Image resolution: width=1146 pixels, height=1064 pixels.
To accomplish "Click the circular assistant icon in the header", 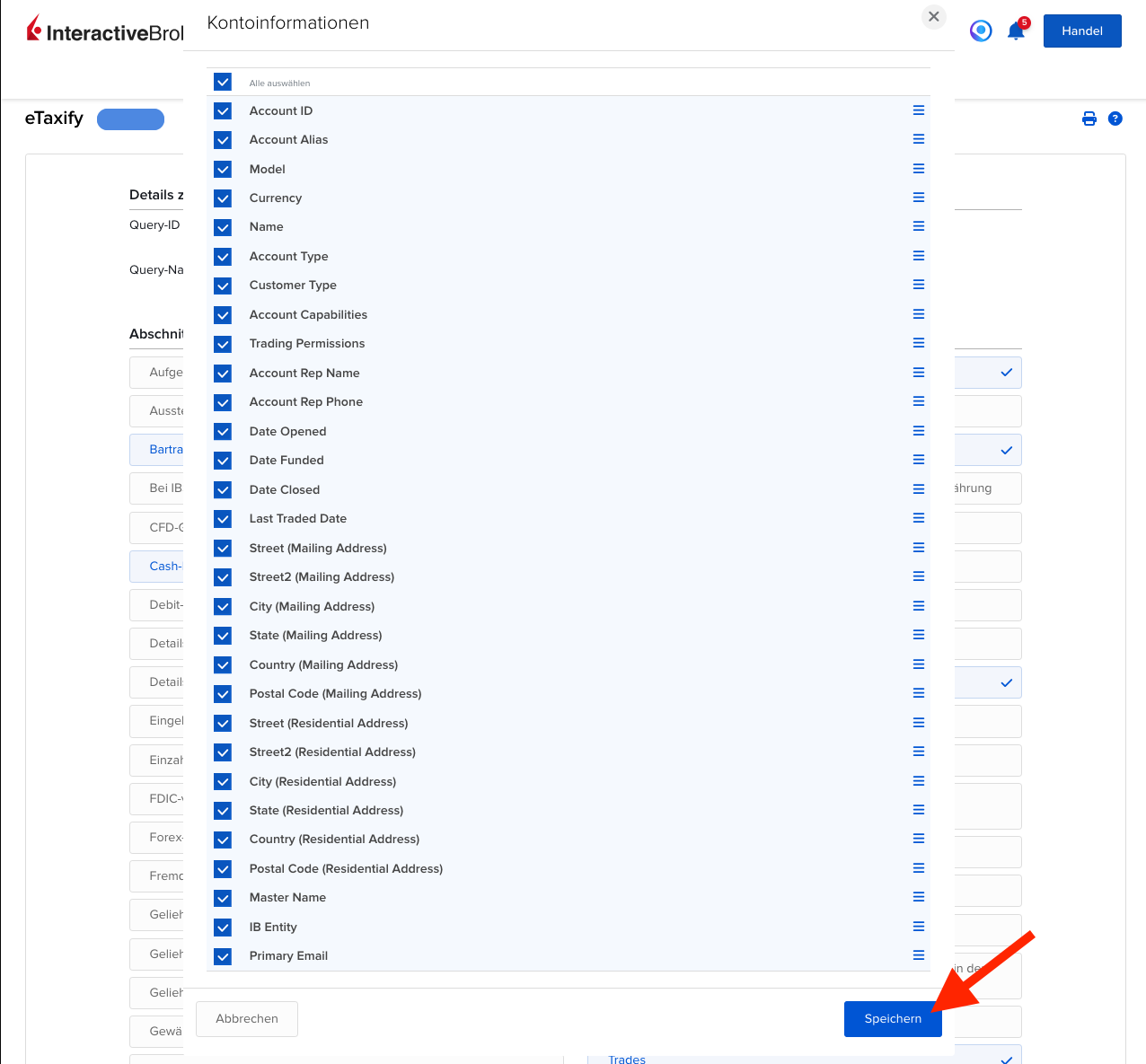I will click(x=980, y=30).
